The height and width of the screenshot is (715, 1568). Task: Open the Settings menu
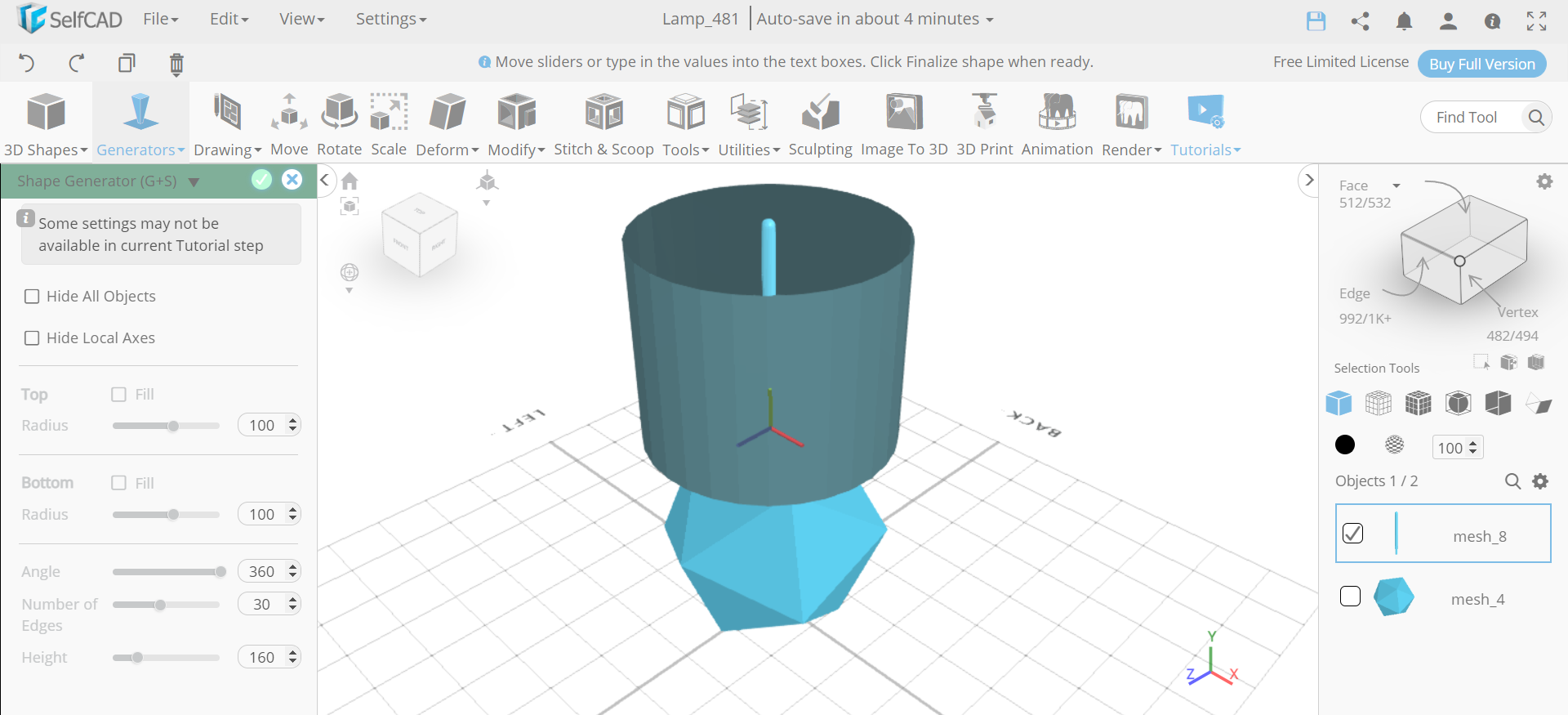[x=390, y=19]
